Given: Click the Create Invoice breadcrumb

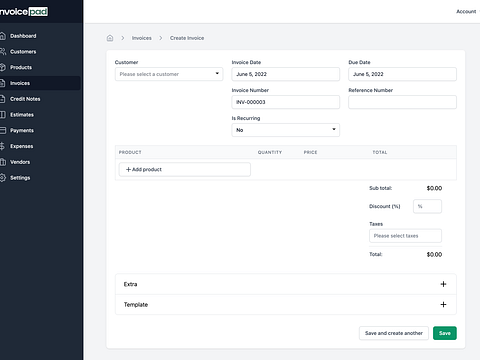Looking at the screenshot, I should (x=187, y=38).
